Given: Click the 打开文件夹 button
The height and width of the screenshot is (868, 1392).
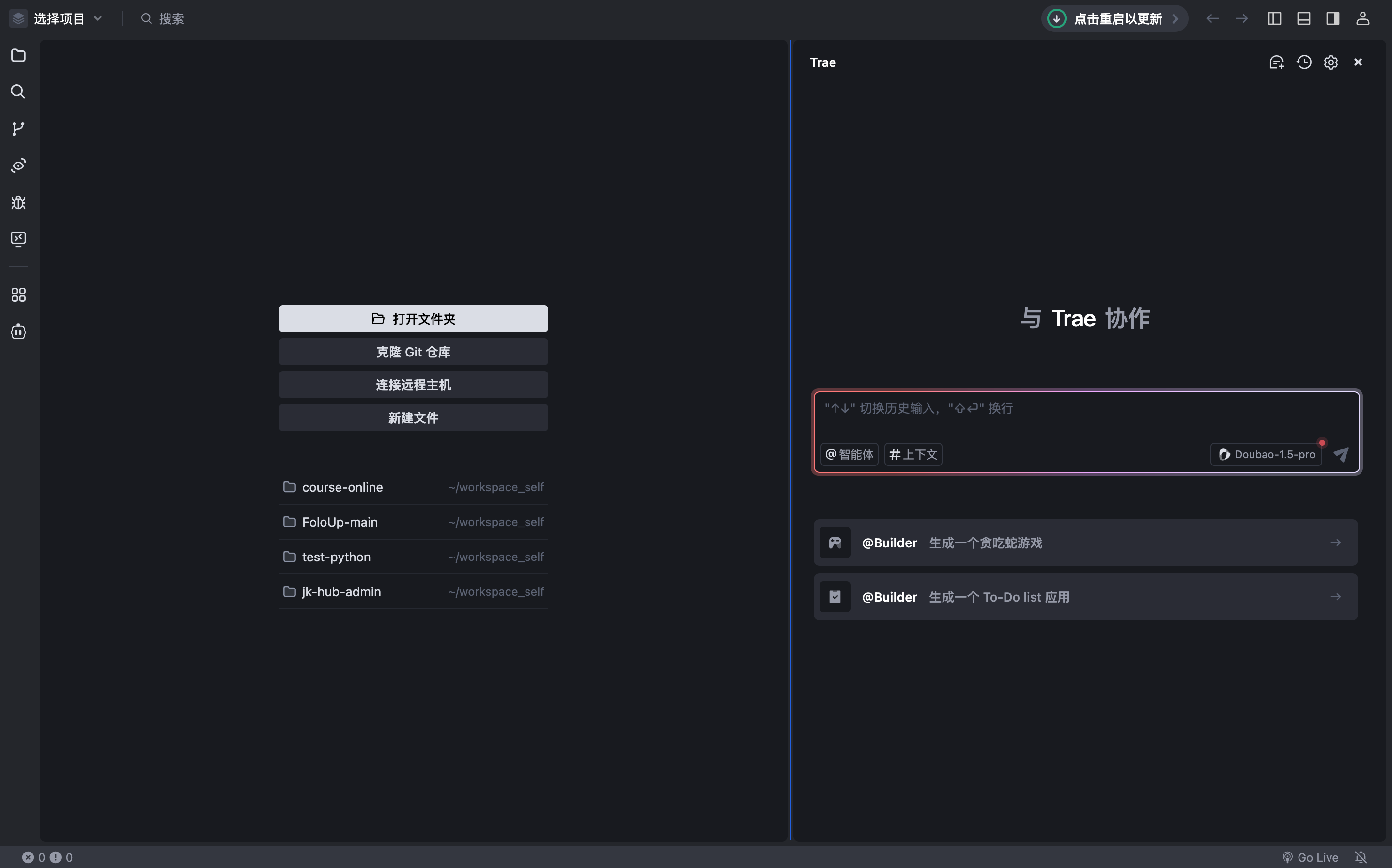Looking at the screenshot, I should point(413,319).
